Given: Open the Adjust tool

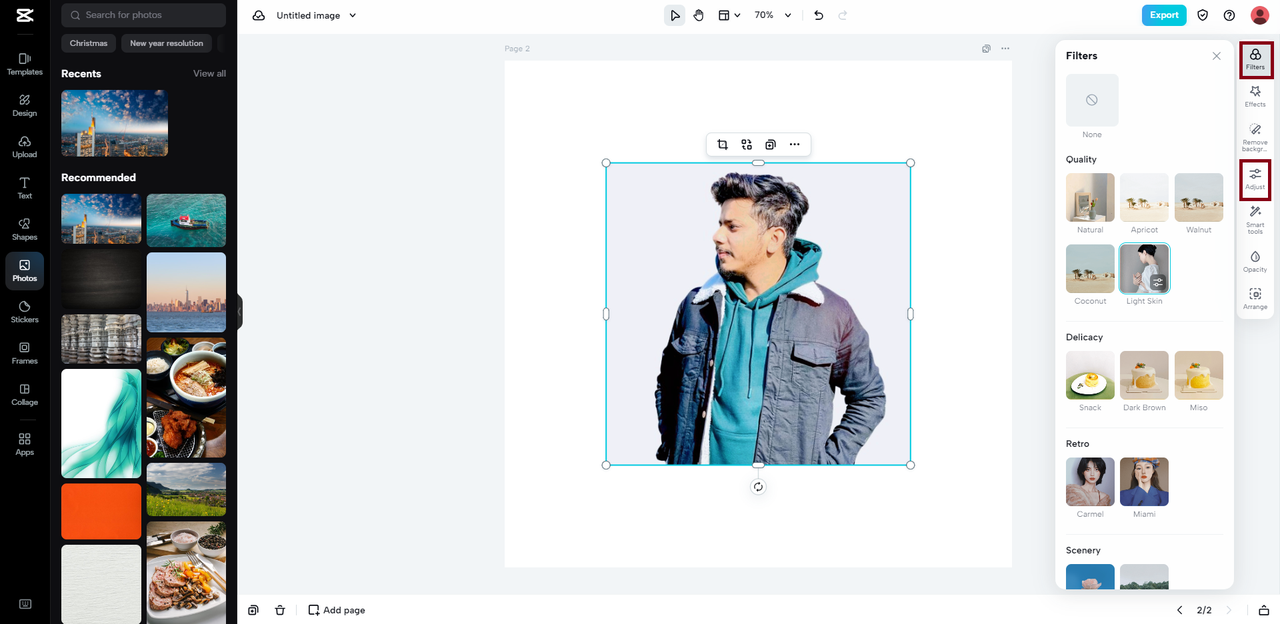Looking at the screenshot, I should coord(1255,179).
